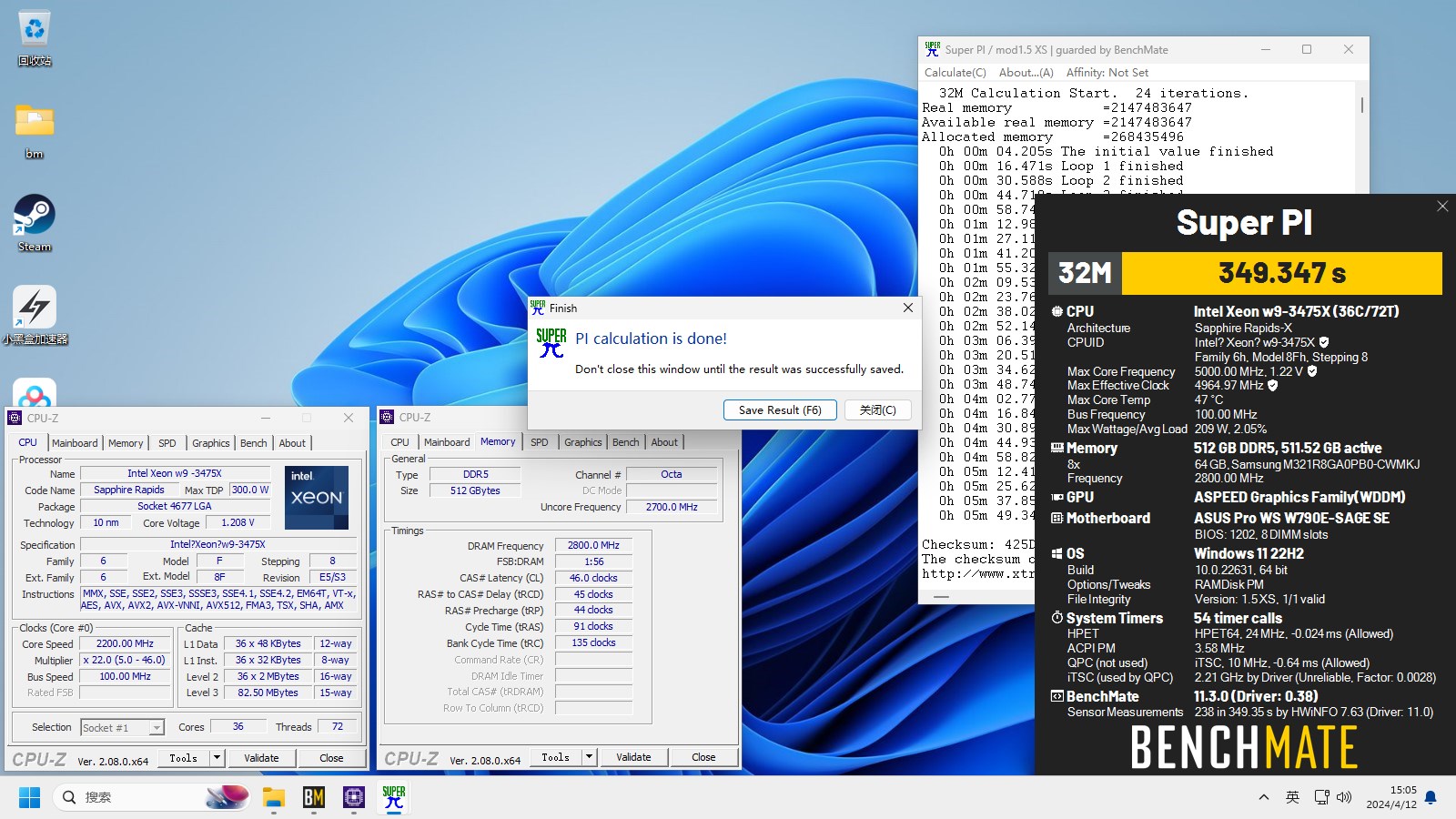This screenshot has height=819, width=1456.
Task: Select Graphics tab in right CPU-Z window
Action: (583, 442)
